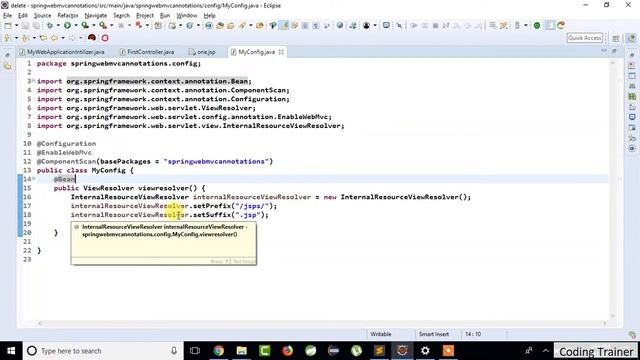Toggle Mark Occurrences highlighted toolbar button
Screen dimensions: 640x360
(284, 25)
